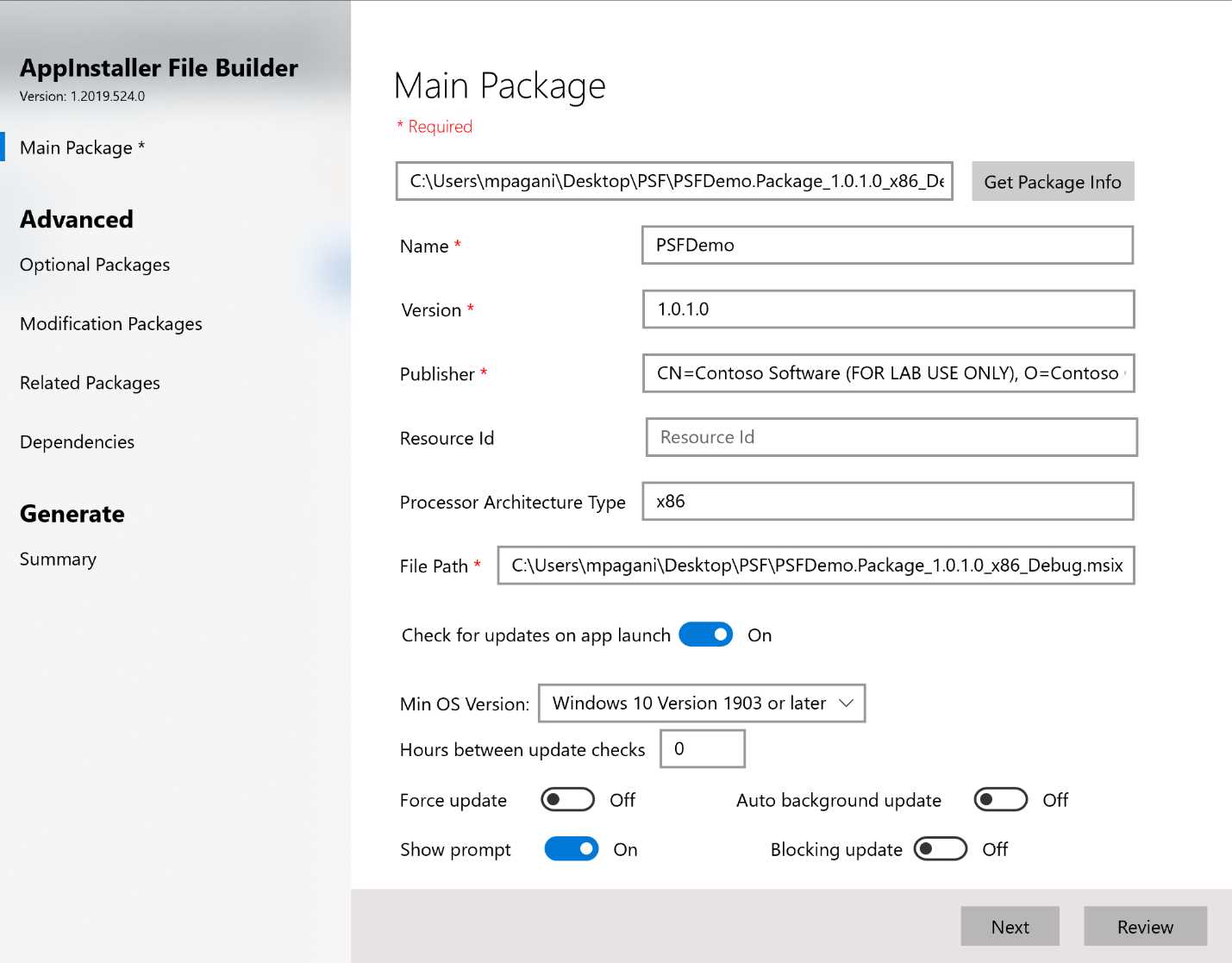The height and width of the screenshot is (963, 1232).
Task: Enable Force update
Action: point(566,800)
